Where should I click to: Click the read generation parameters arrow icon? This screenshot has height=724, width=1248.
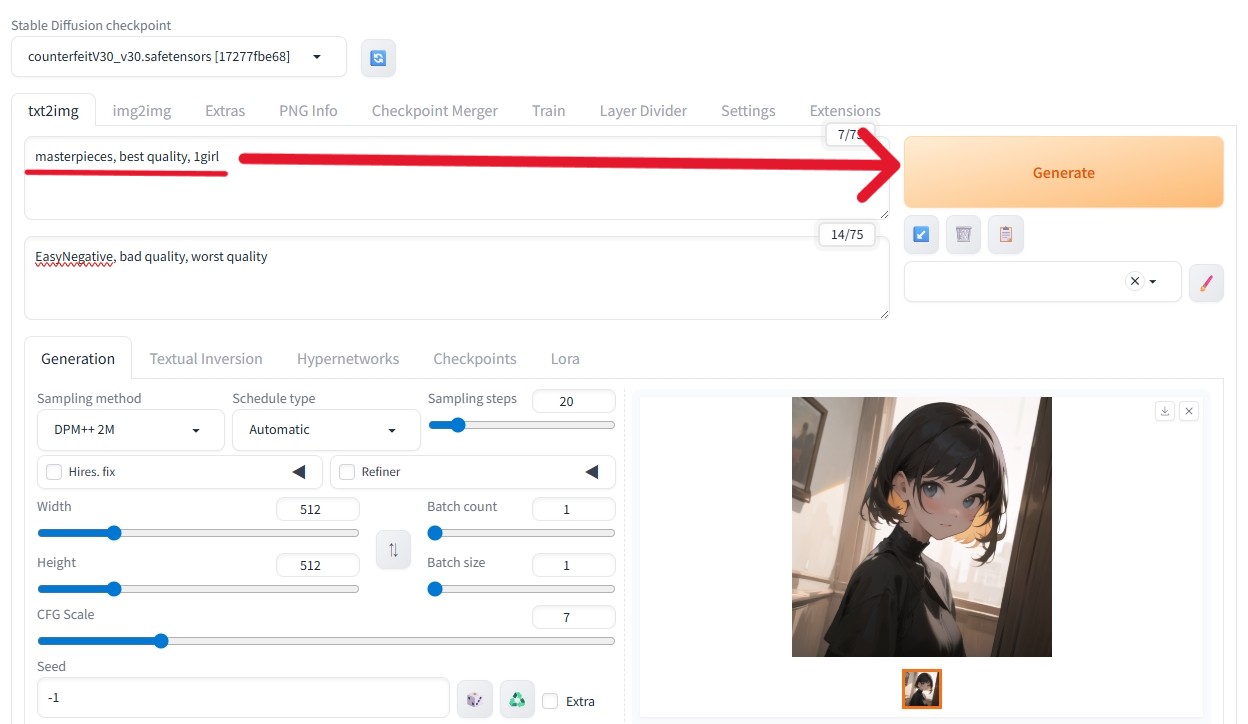[921, 234]
